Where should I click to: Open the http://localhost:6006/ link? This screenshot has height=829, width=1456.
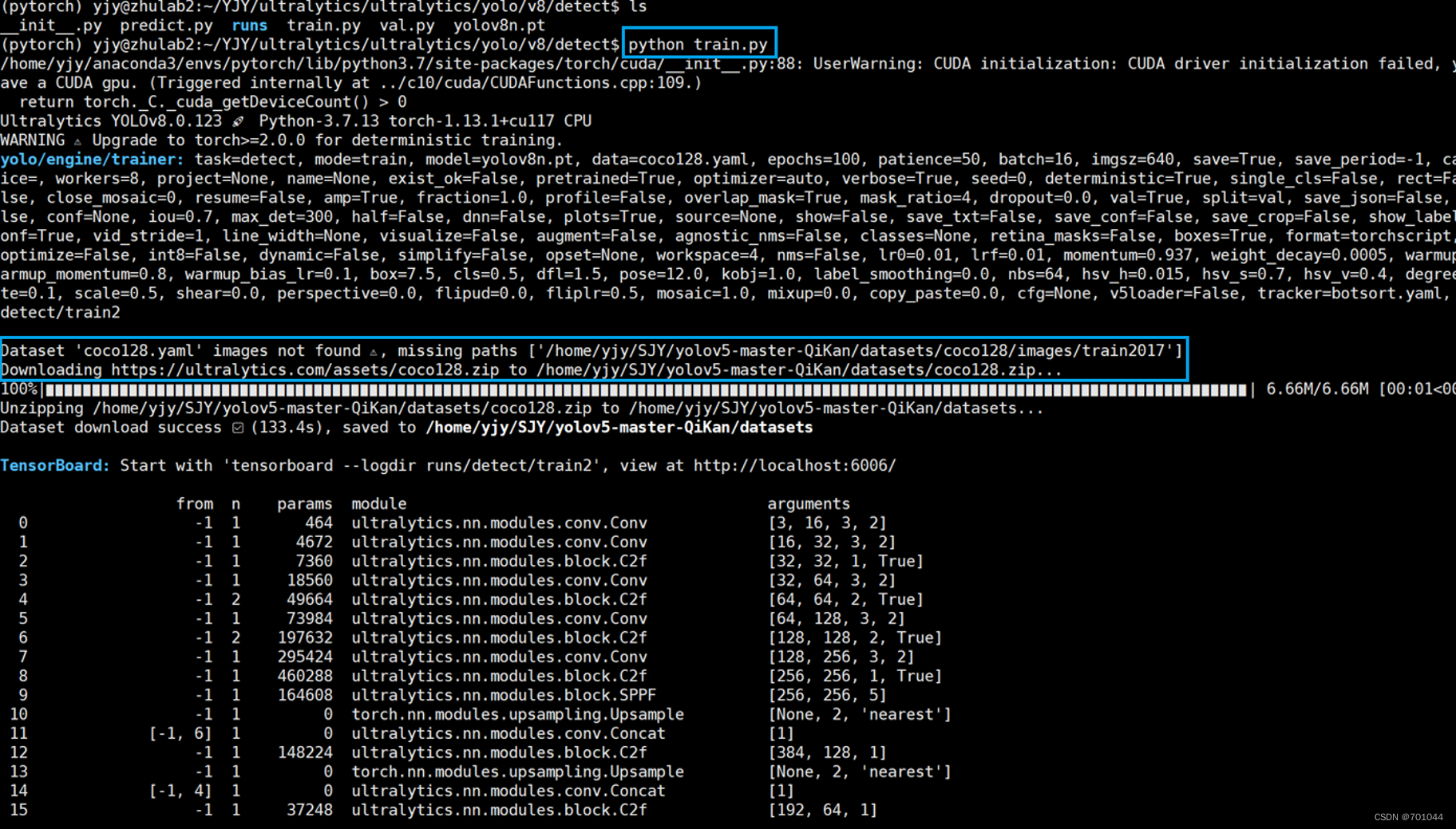point(794,465)
